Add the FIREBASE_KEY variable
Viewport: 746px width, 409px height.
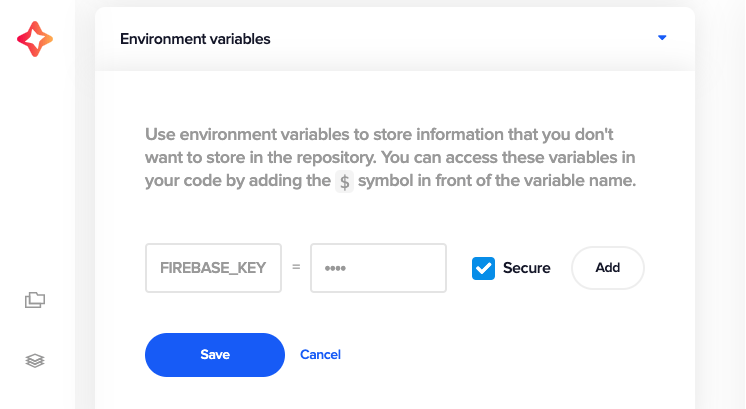tap(608, 268)
